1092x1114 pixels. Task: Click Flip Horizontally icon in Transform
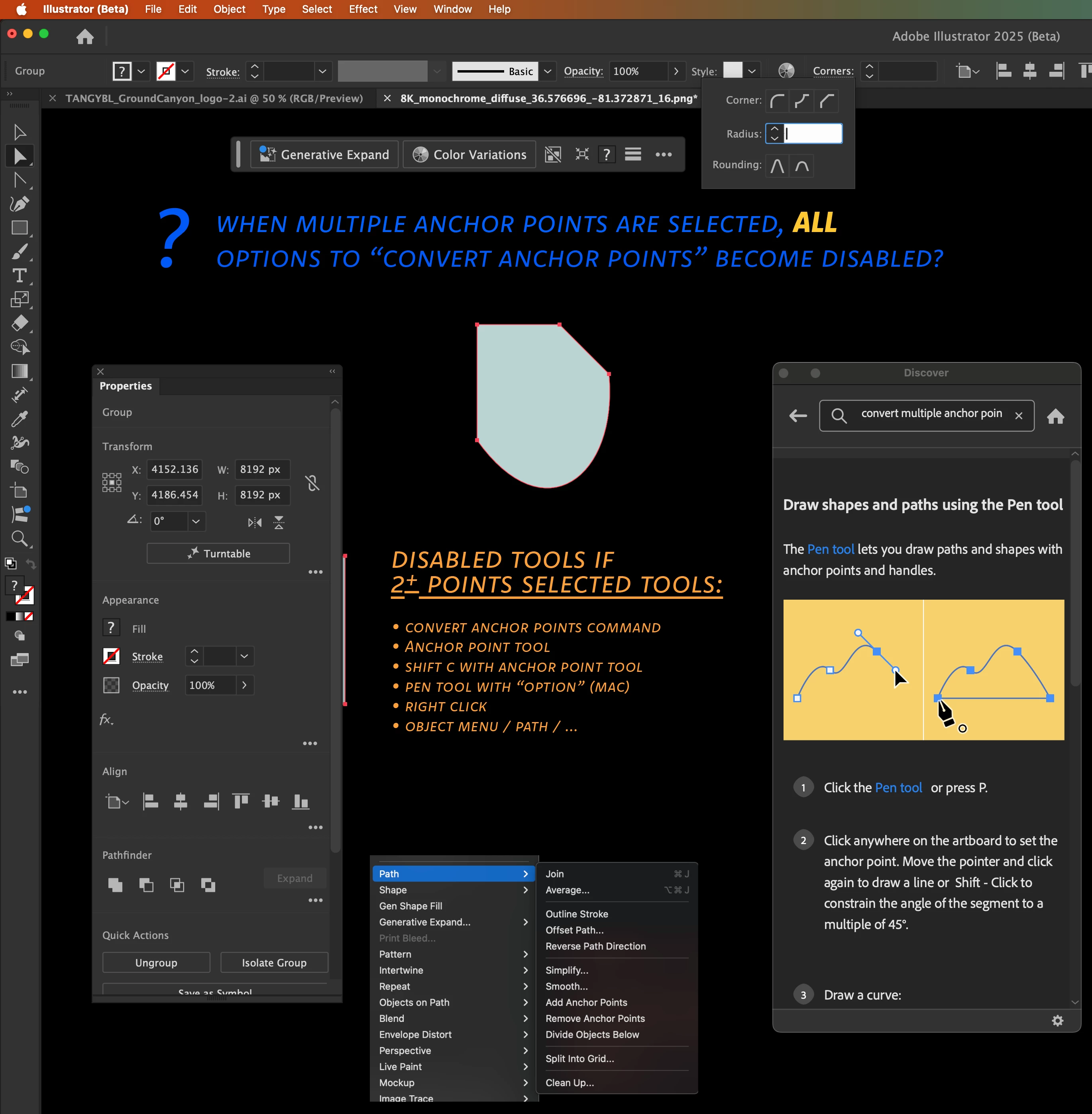(255, 522)
